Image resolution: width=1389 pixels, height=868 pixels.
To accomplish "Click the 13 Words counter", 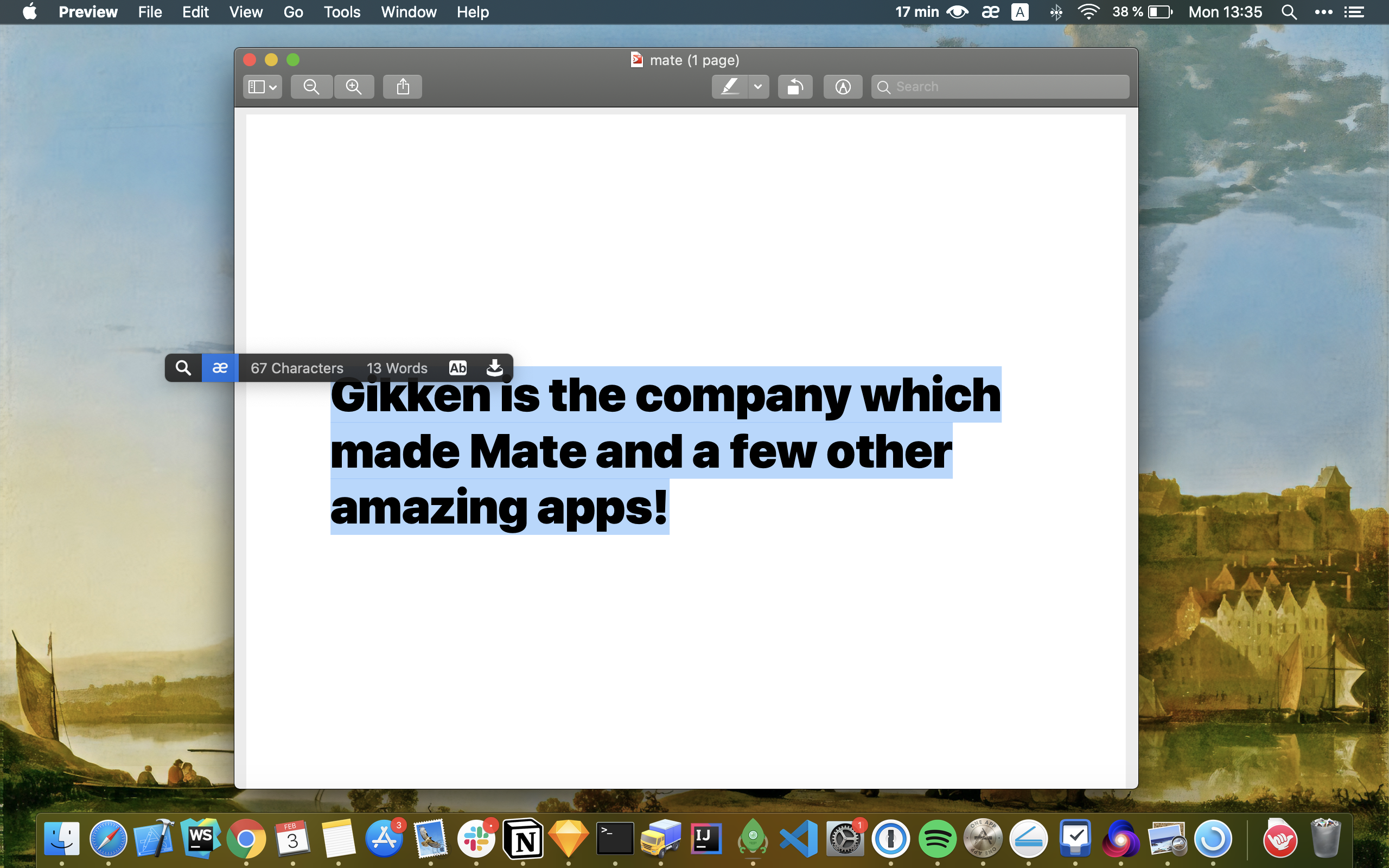I will click(397, 368).
